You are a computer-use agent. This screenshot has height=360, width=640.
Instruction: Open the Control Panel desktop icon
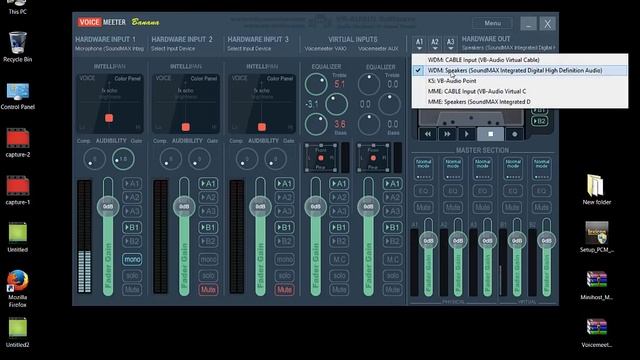point(18,96)
